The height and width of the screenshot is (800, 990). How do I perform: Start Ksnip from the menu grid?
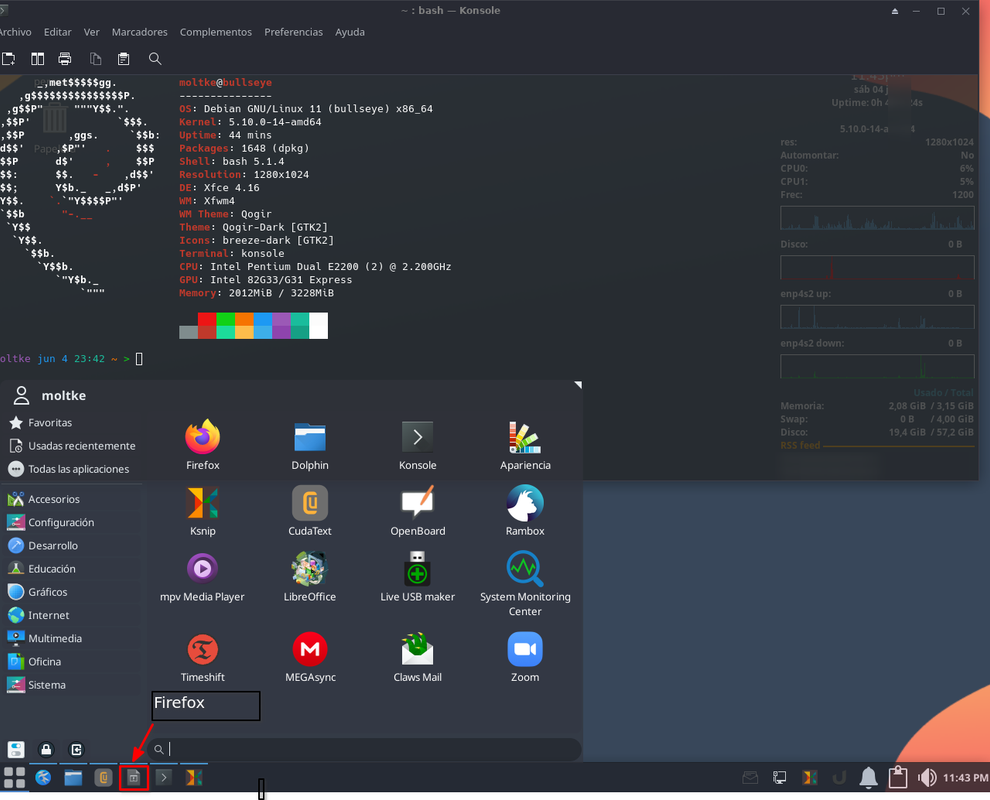(202, 511)
